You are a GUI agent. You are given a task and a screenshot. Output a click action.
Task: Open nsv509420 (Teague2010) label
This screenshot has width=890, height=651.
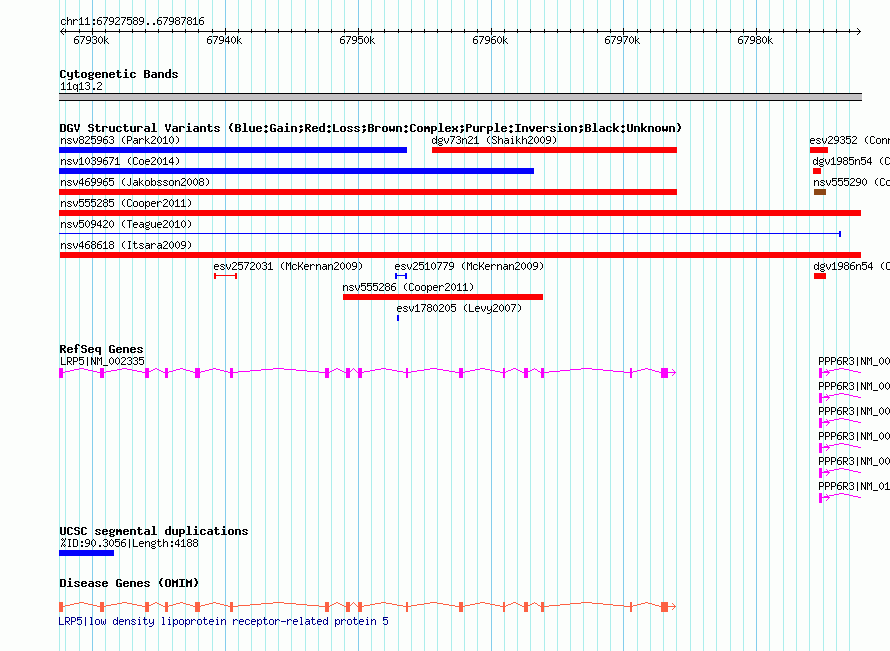pos(126,224)
